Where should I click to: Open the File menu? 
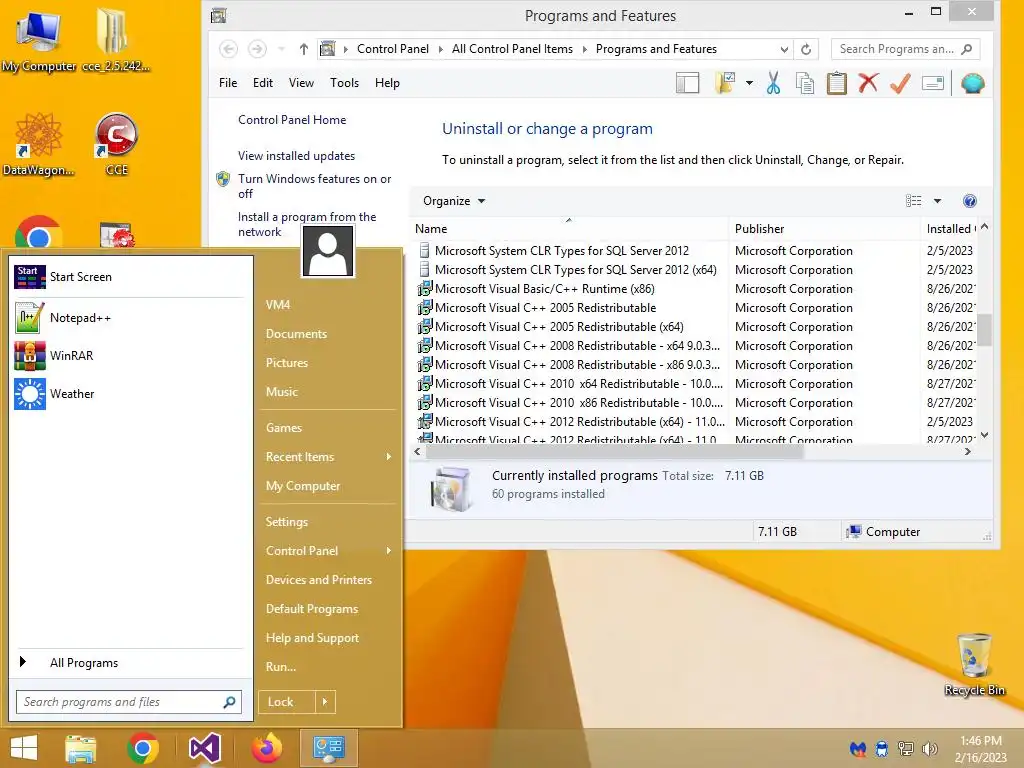pyautogui.click(x=228, y=83)
